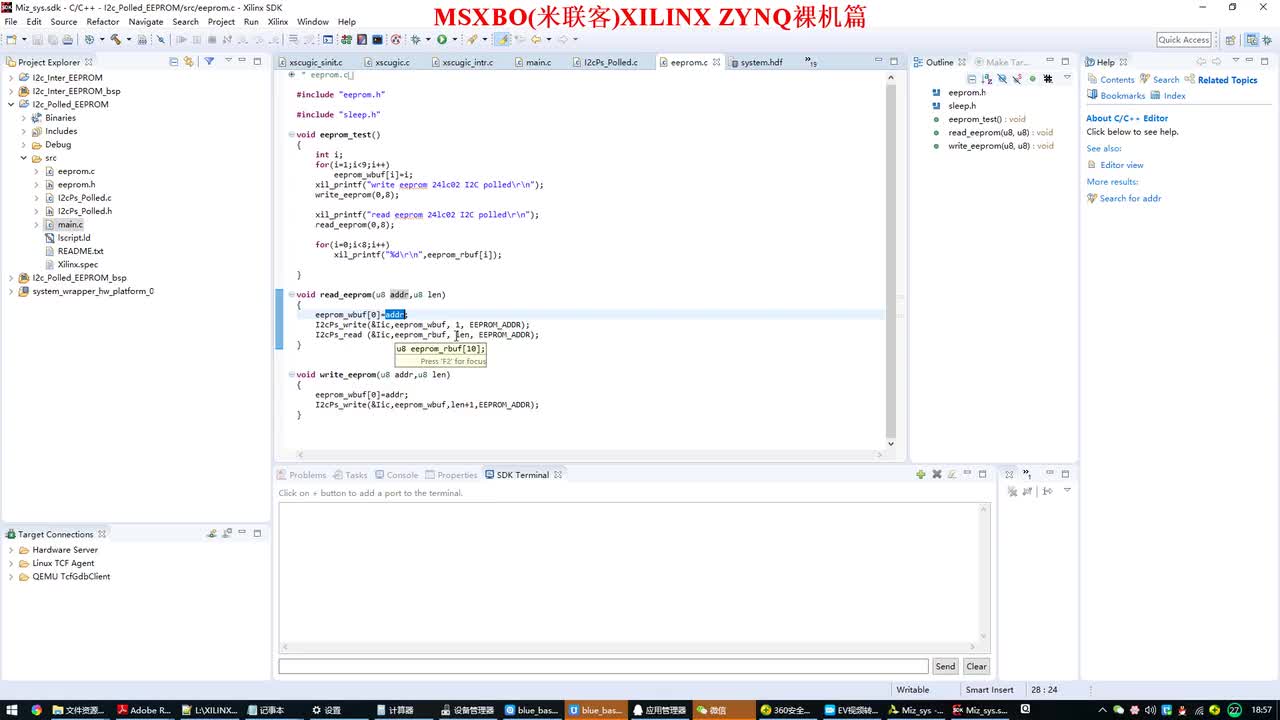Click the Quick Access search box
Image resolution: width=1280 pixels, height=720 pixels.
(1184, 40)
